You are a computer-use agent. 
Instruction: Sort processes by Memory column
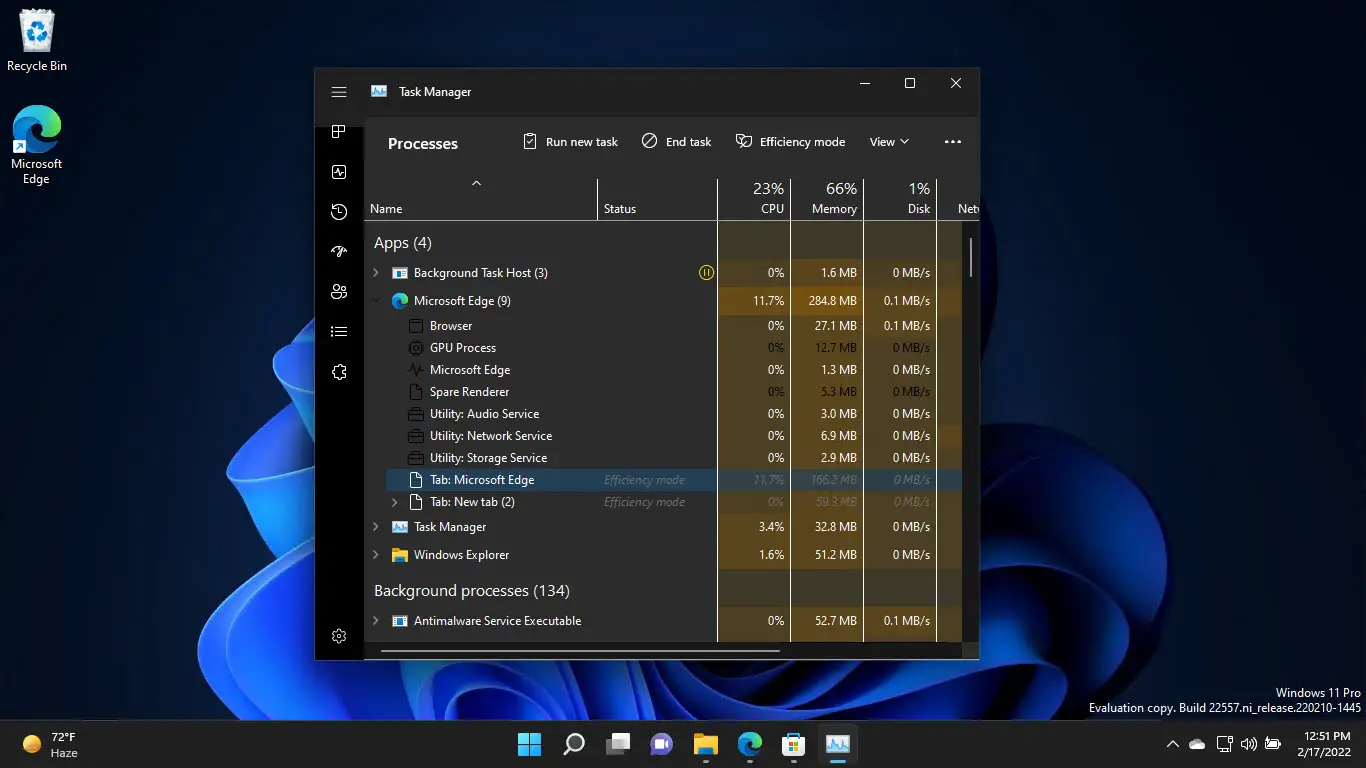(827, 199)
